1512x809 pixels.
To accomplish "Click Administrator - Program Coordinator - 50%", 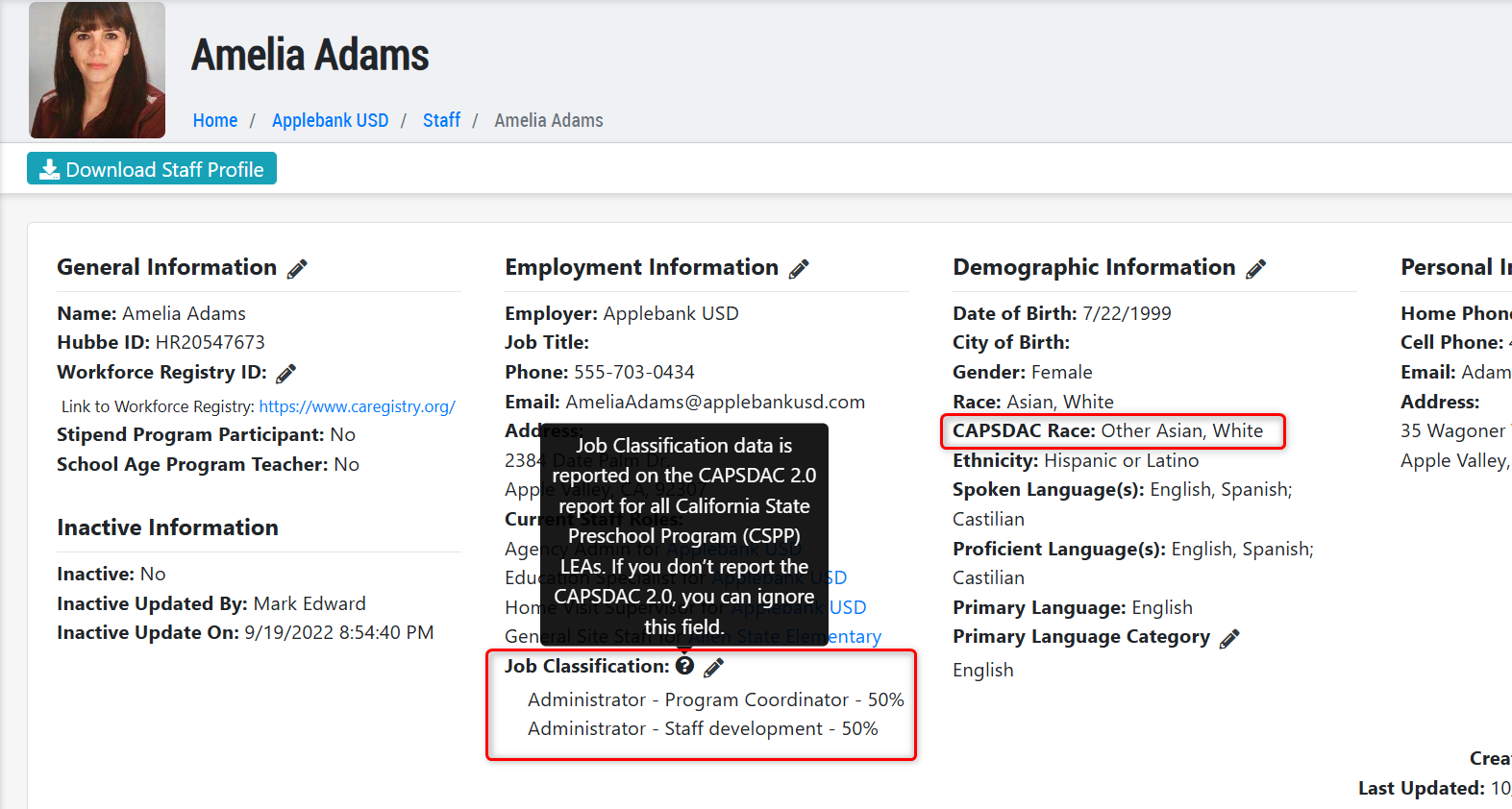I will pos(716,699).
